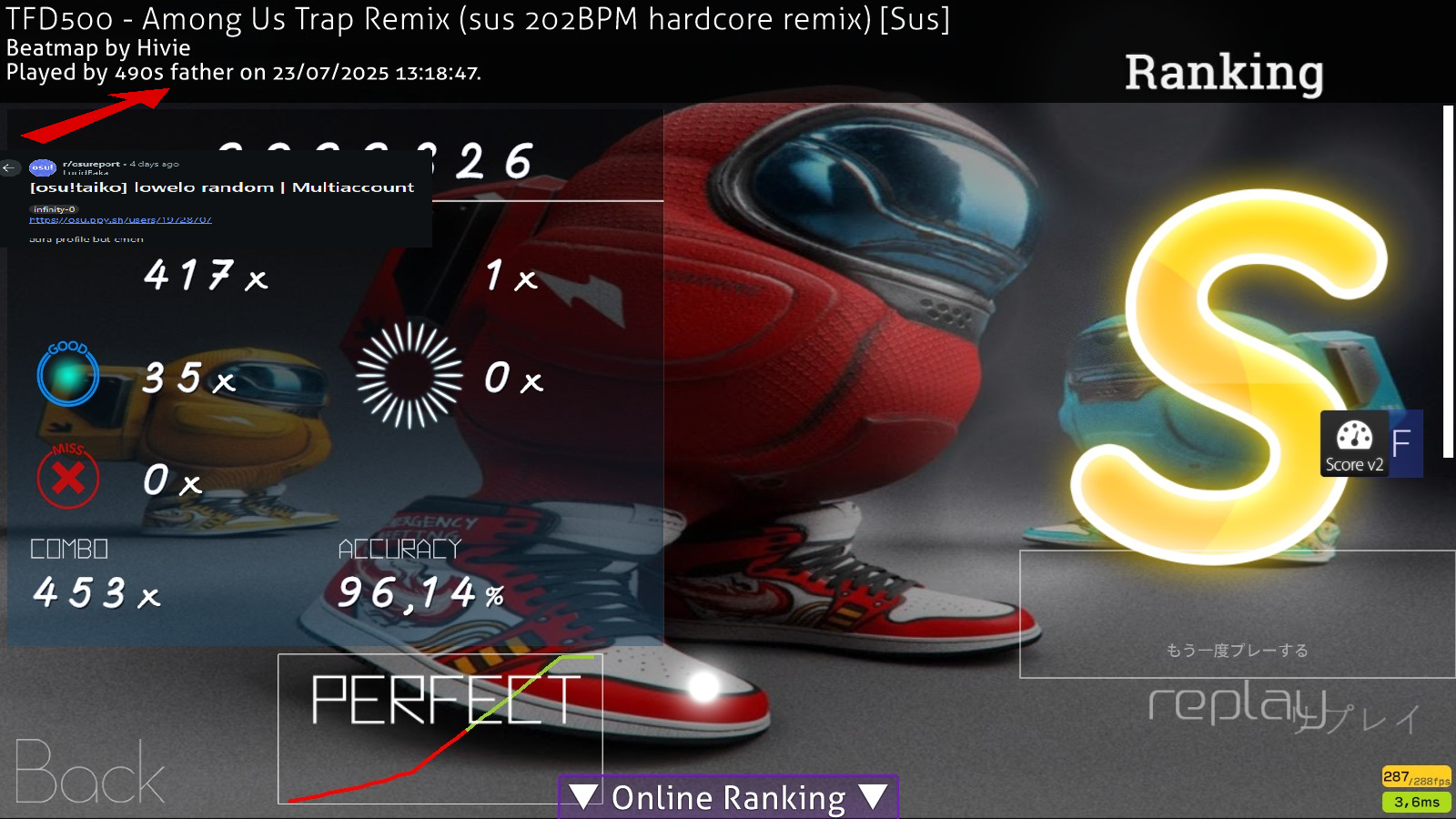
Task: Click the ACCURACY label
Action: point(399,549)
